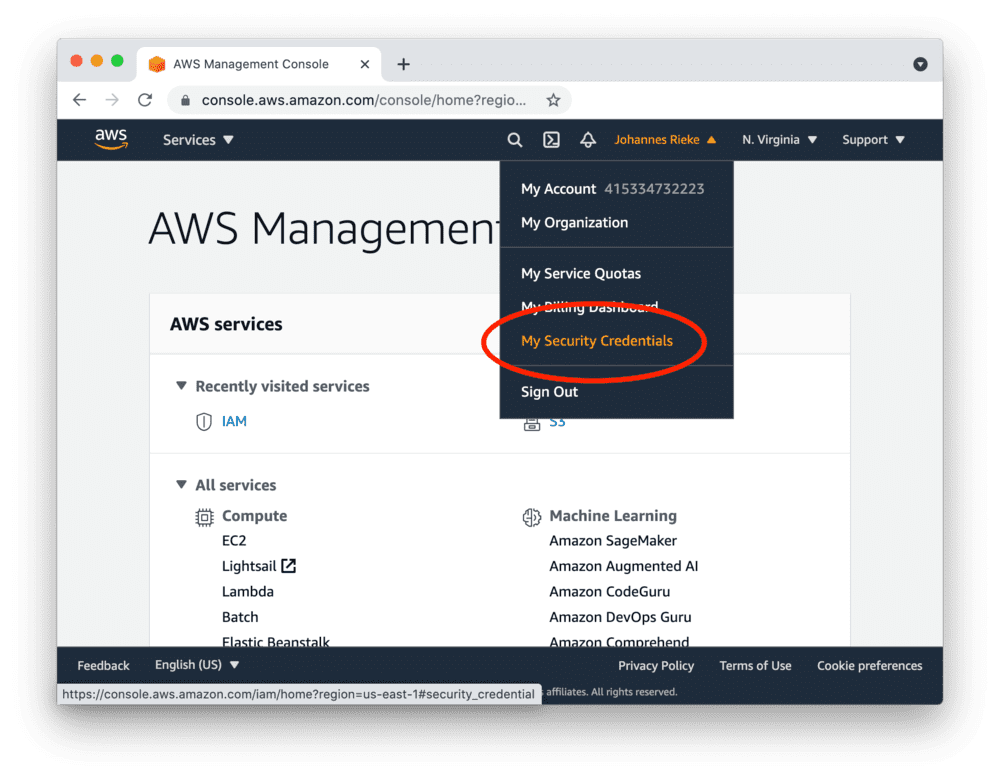Bookmark the page with the star icon

(x=553, y=100)
